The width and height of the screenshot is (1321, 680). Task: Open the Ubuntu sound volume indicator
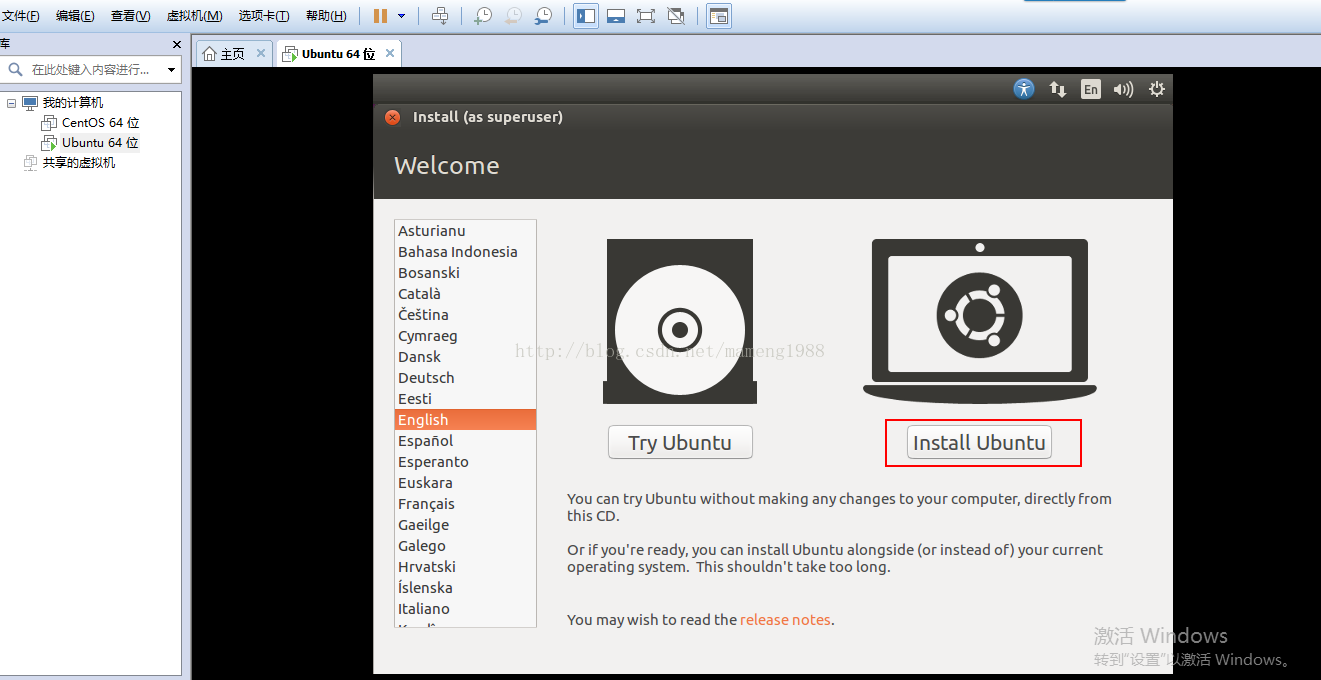coord(1123,89)
